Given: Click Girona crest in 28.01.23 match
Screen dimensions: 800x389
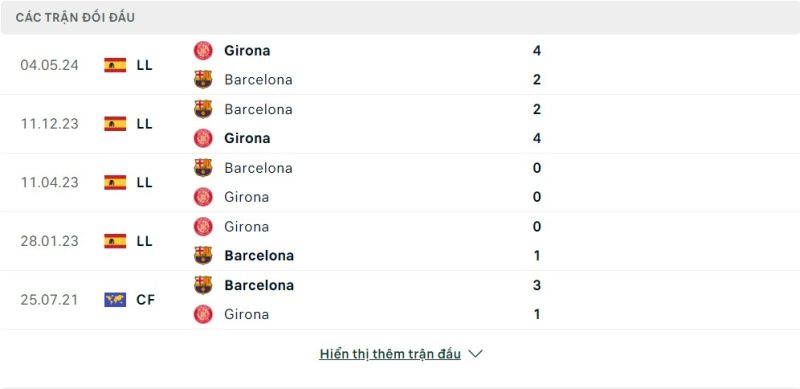Looking at the screenshot, I should [203, 227].
